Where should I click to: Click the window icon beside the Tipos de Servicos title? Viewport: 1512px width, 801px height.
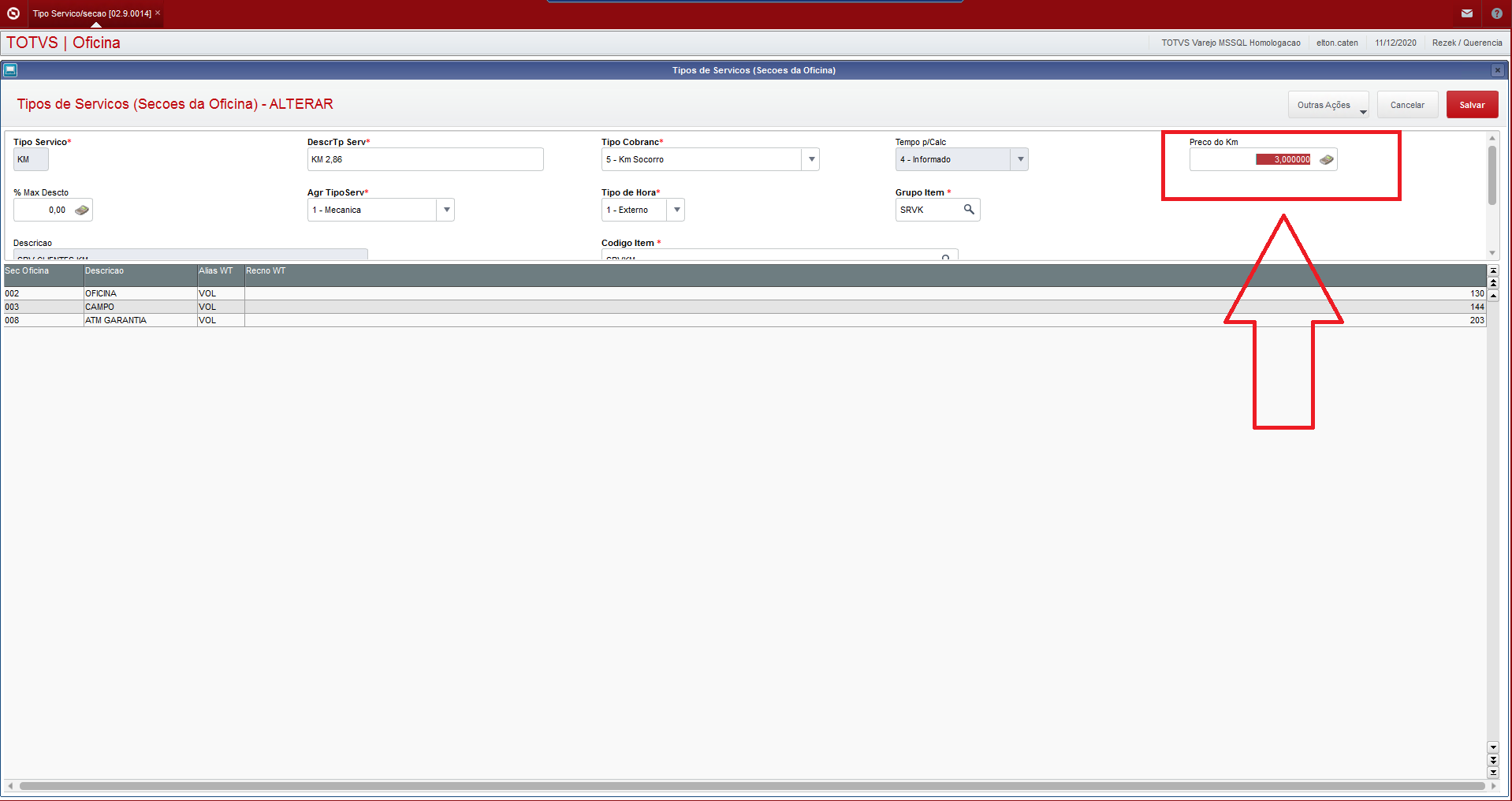click(10, 70)
